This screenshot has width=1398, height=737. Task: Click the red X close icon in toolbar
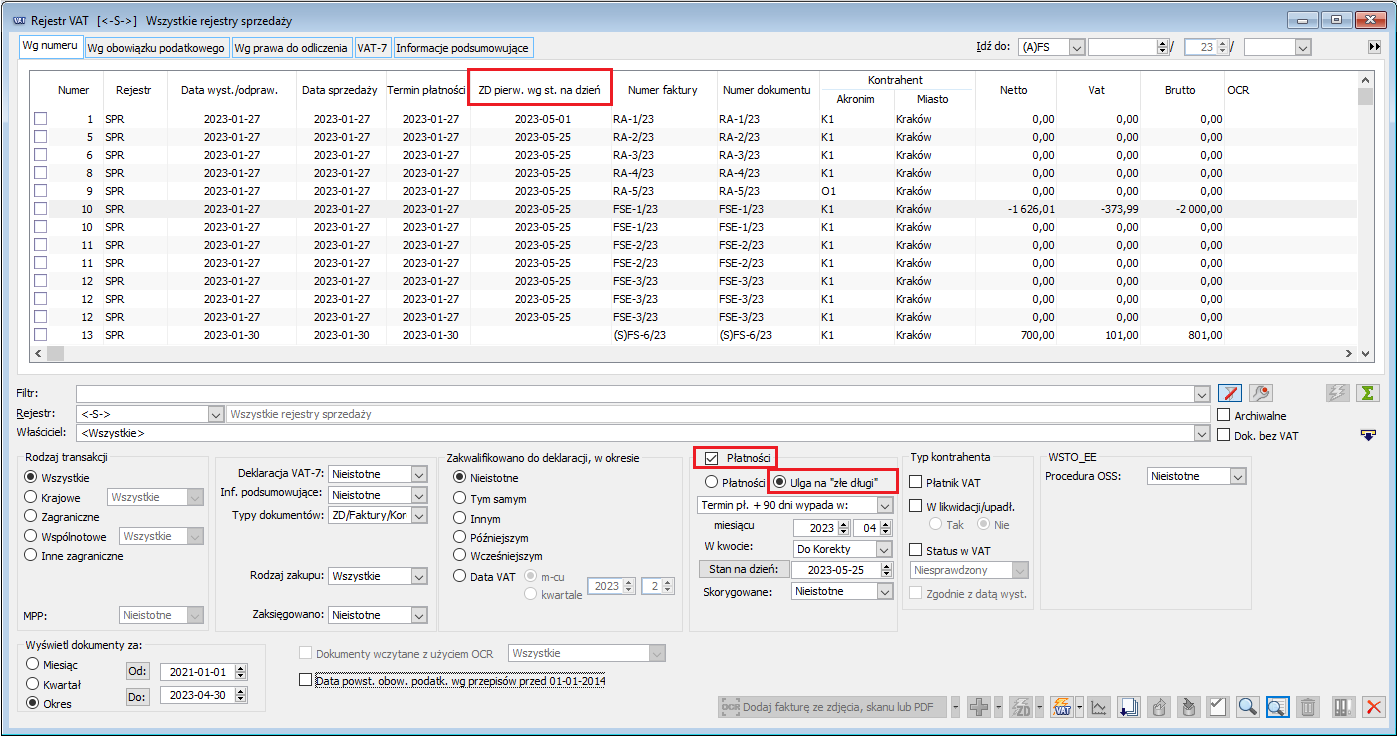(x=1373, y=707)
